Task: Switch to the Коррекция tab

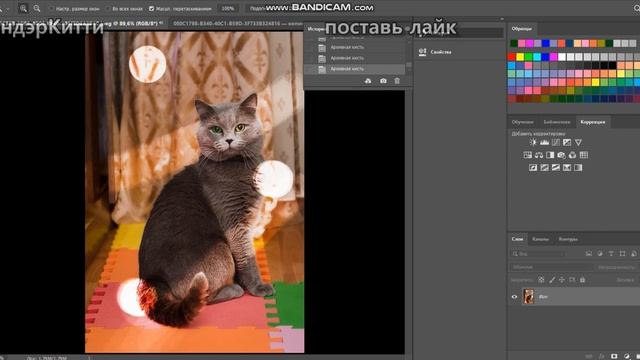Action: coord(593,122)
